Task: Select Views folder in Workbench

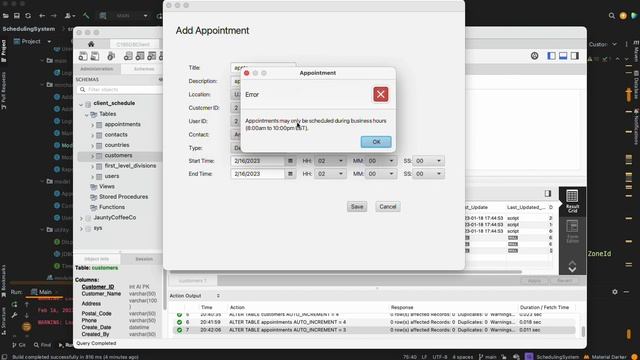Action: (x=107, y=187)
